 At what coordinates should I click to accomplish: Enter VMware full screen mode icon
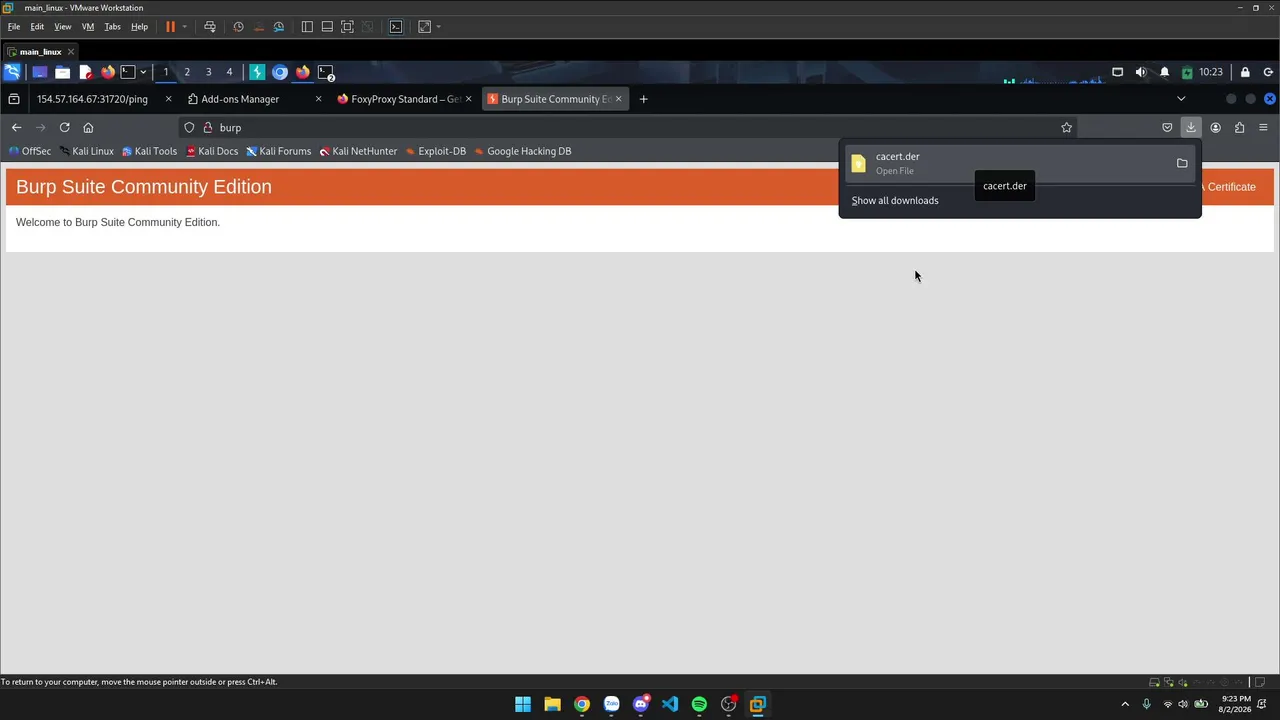point(347,27)
